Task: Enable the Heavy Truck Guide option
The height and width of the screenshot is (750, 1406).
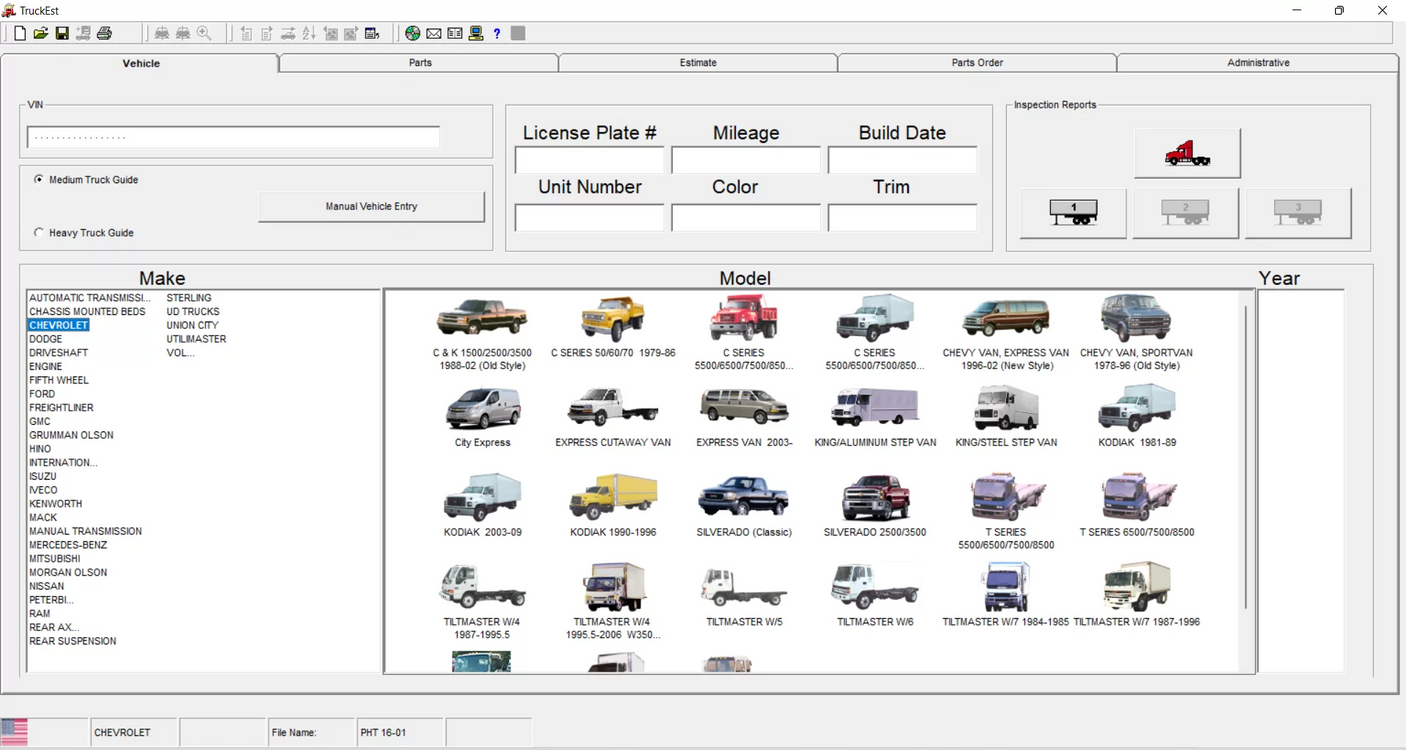Action: tap(38, 232)
